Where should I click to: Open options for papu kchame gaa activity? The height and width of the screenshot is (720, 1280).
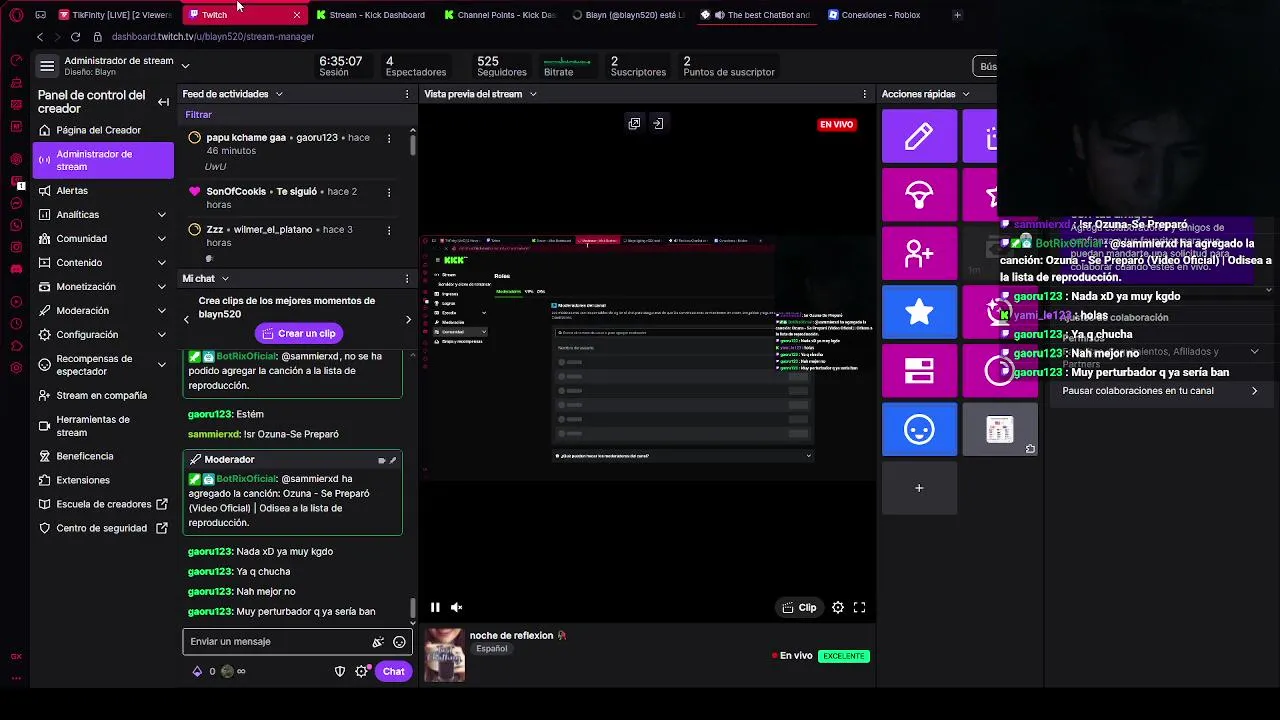(389, 138)
